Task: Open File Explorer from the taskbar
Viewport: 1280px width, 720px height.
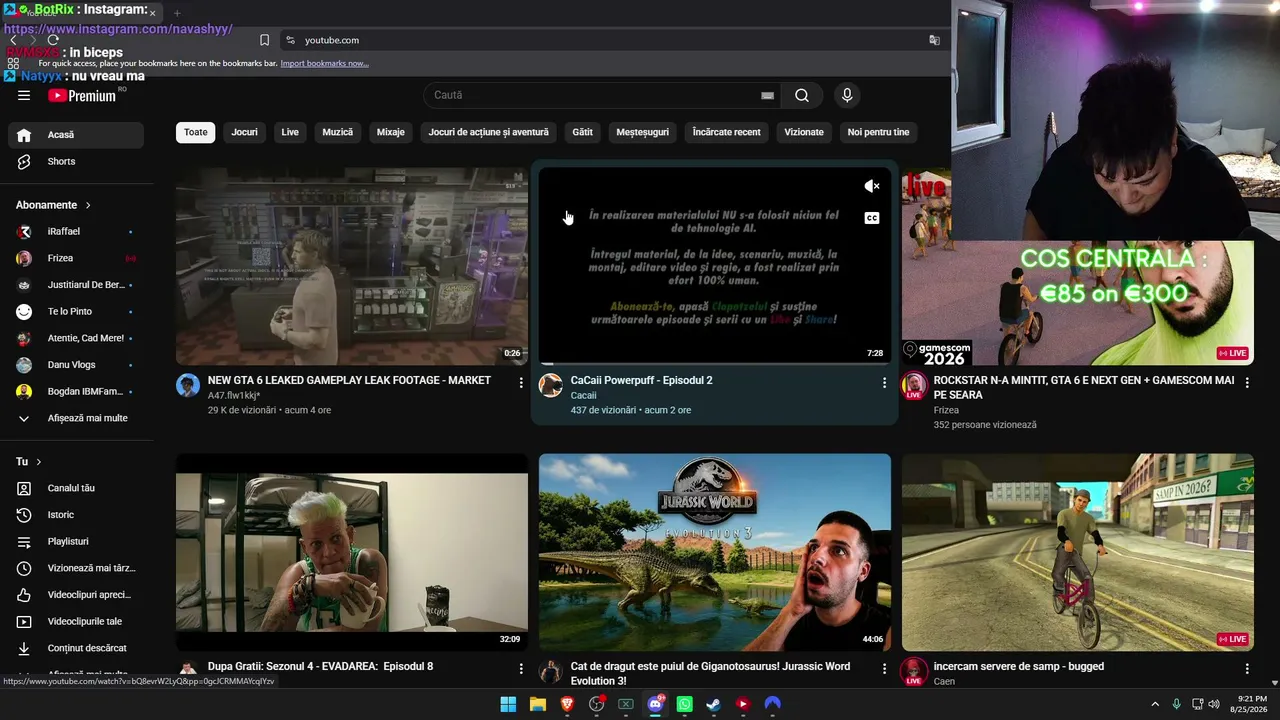Action: coord(538,704)
